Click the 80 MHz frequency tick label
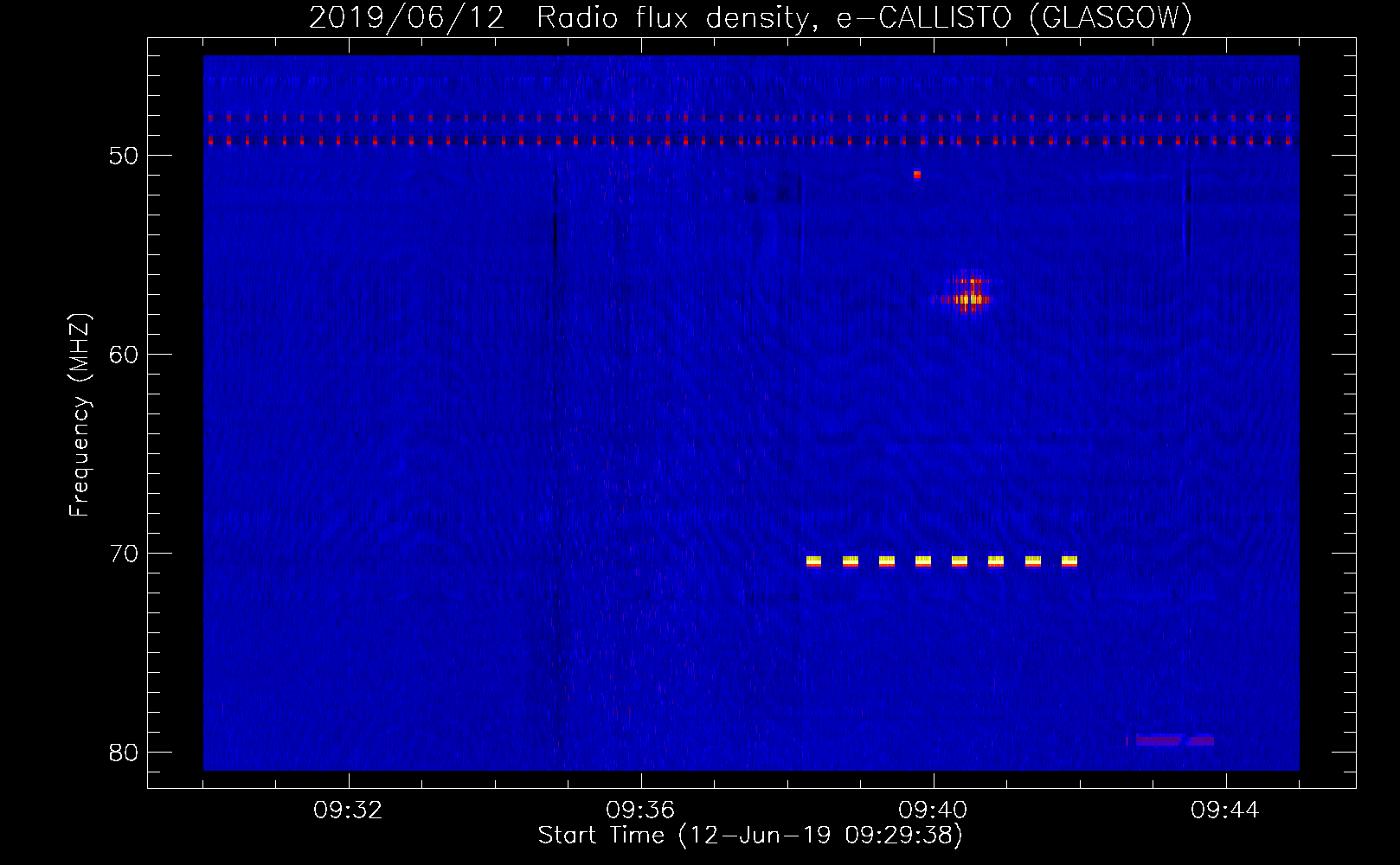This screenshot has height=865, width=1400. click(x=124, y=753)
